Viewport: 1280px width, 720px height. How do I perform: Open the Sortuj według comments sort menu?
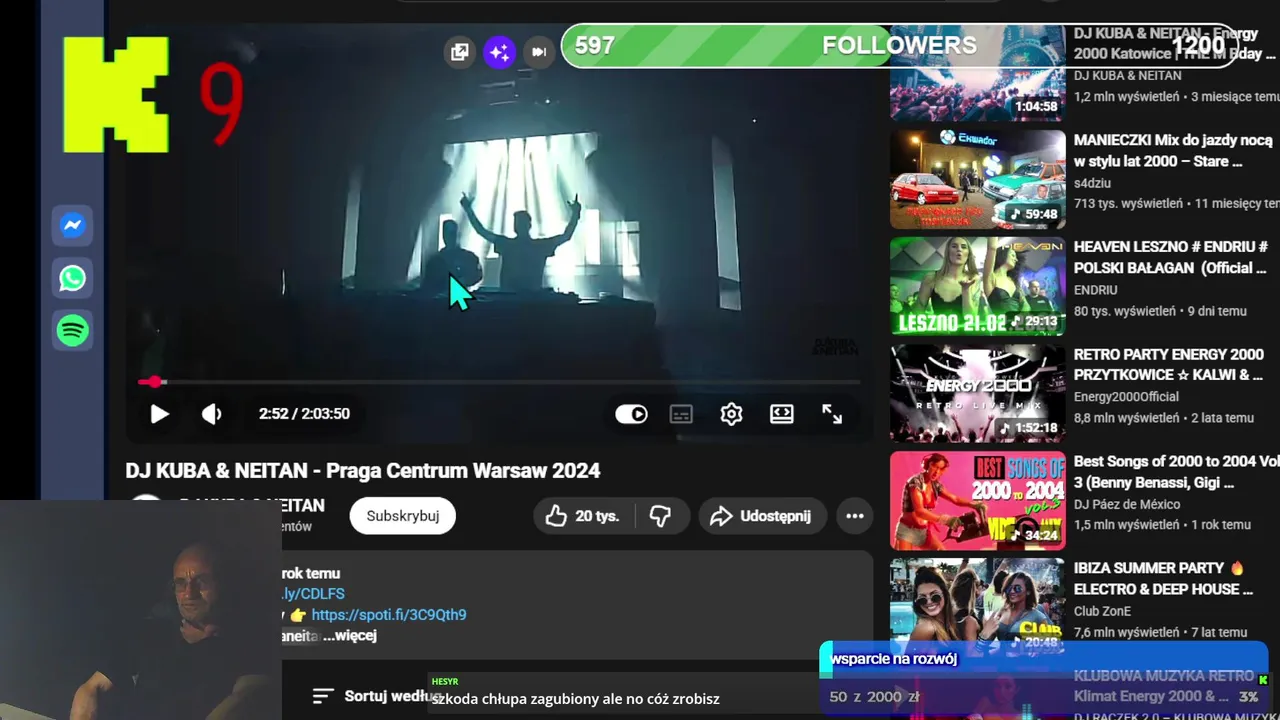click(376, 696)
